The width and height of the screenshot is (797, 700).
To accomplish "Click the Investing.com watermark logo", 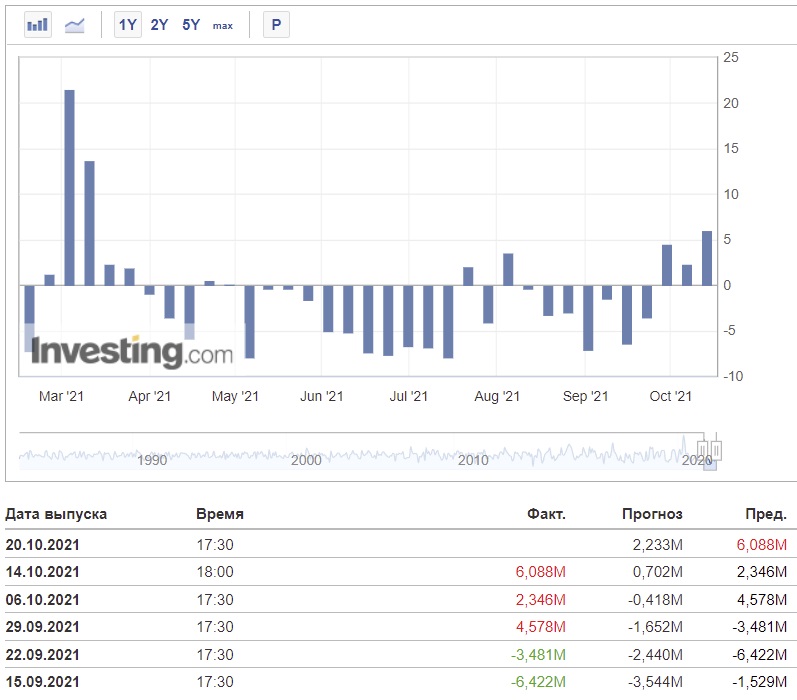I will pyautogui.click(x=132, y=351).
